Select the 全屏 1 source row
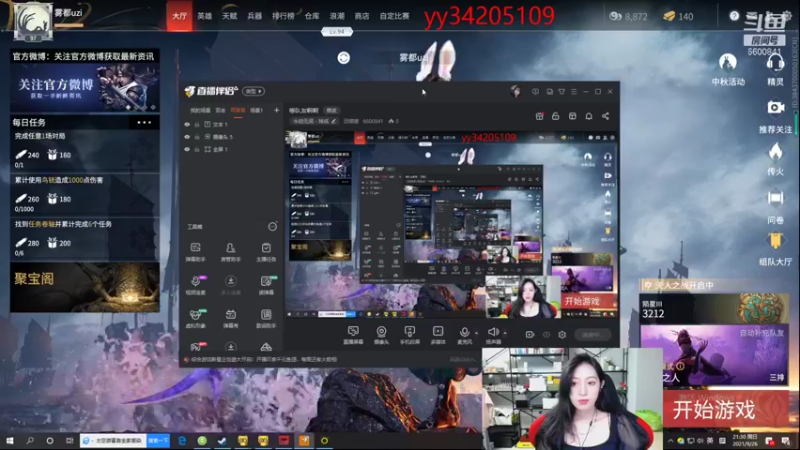The height and width of the screenshot is (450, 800). (x=231, y=149)
